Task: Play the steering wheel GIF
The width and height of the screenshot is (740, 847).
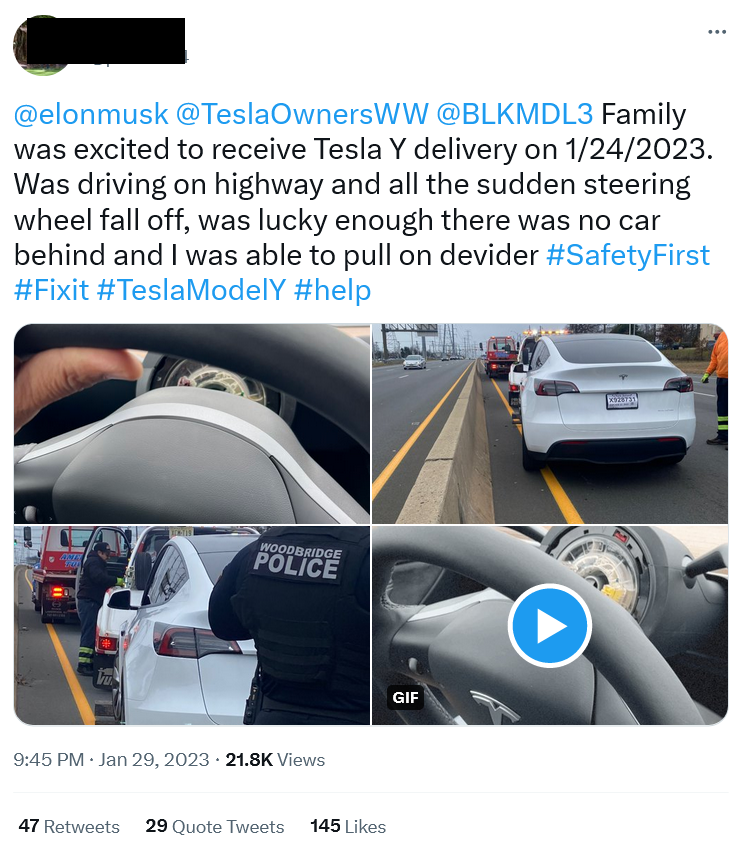Action: point(549,626)
